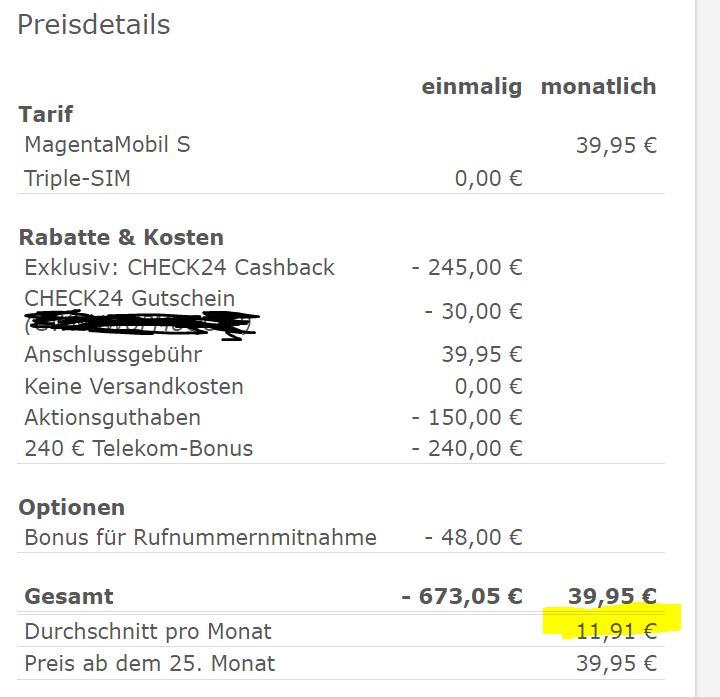Click the MagentaMobil S tariff name

click(x=107, y=145)
